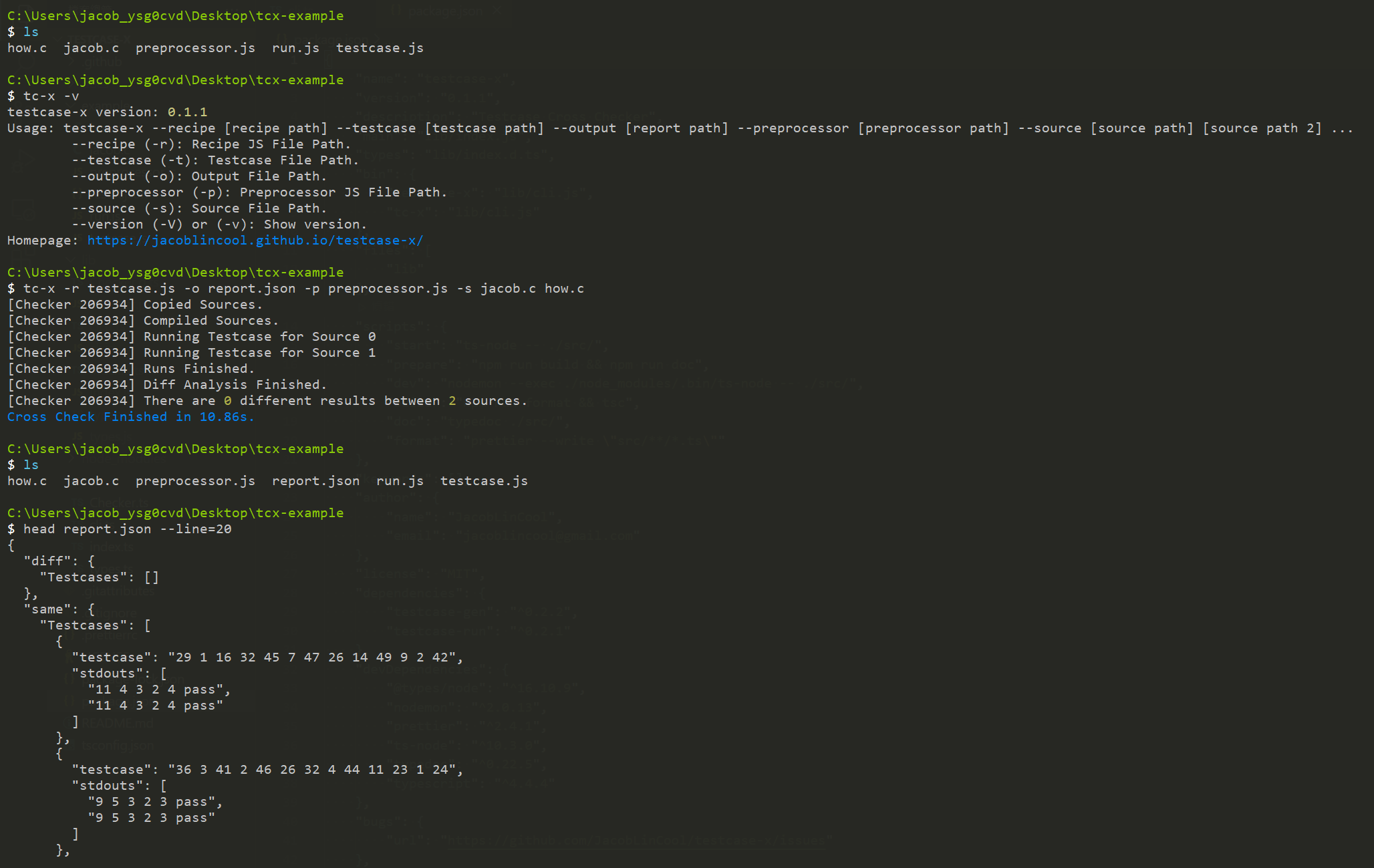This screenshot has height=868, width=1374.
Task: Click report.json in the second ls output
Action: [315, 481]
